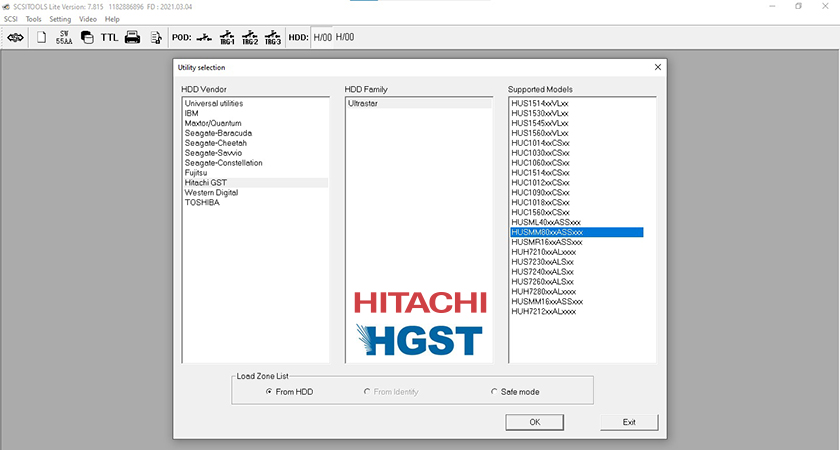Select model HUSMR16xxASSxxx

pyautogui.click(x=577, y=242)
